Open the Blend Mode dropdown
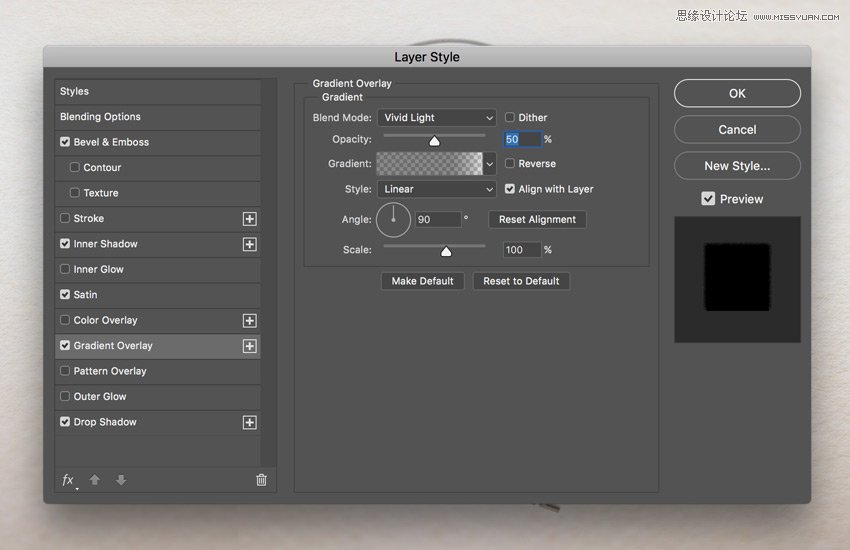Viewport: 850px width, 550px height. (x=436, y=118)
